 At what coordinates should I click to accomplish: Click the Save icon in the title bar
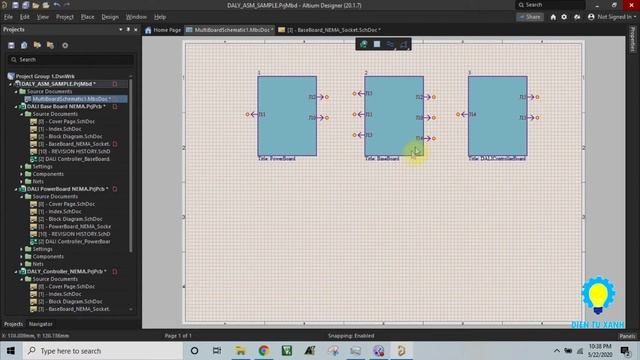pyautogui.click(x=15, y=5)
